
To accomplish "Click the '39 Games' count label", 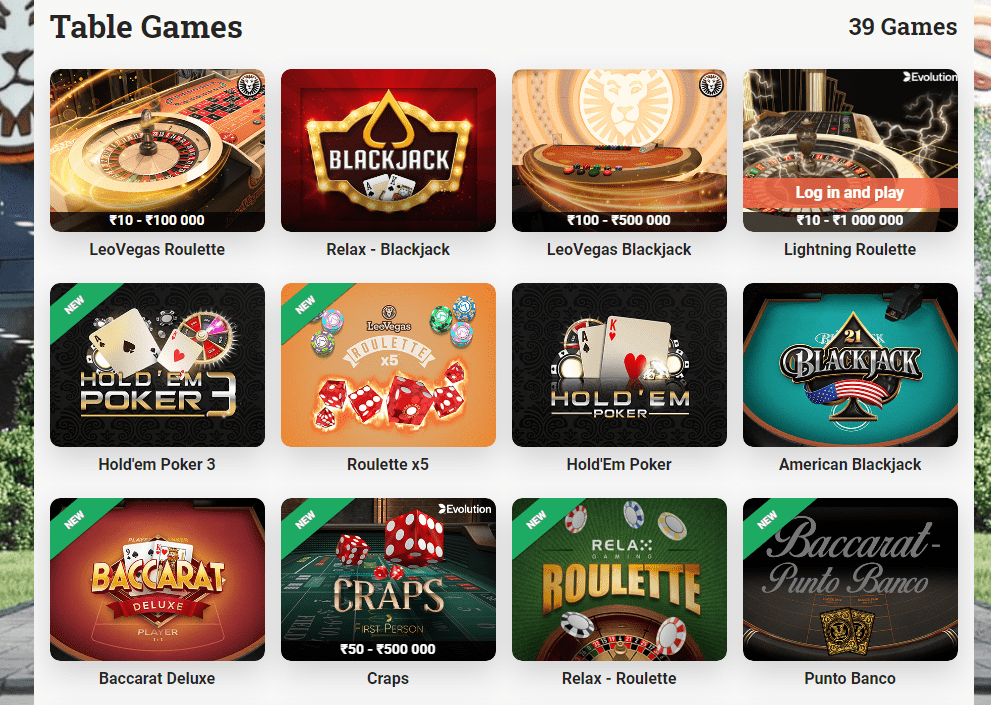I will tap(903, 27).
